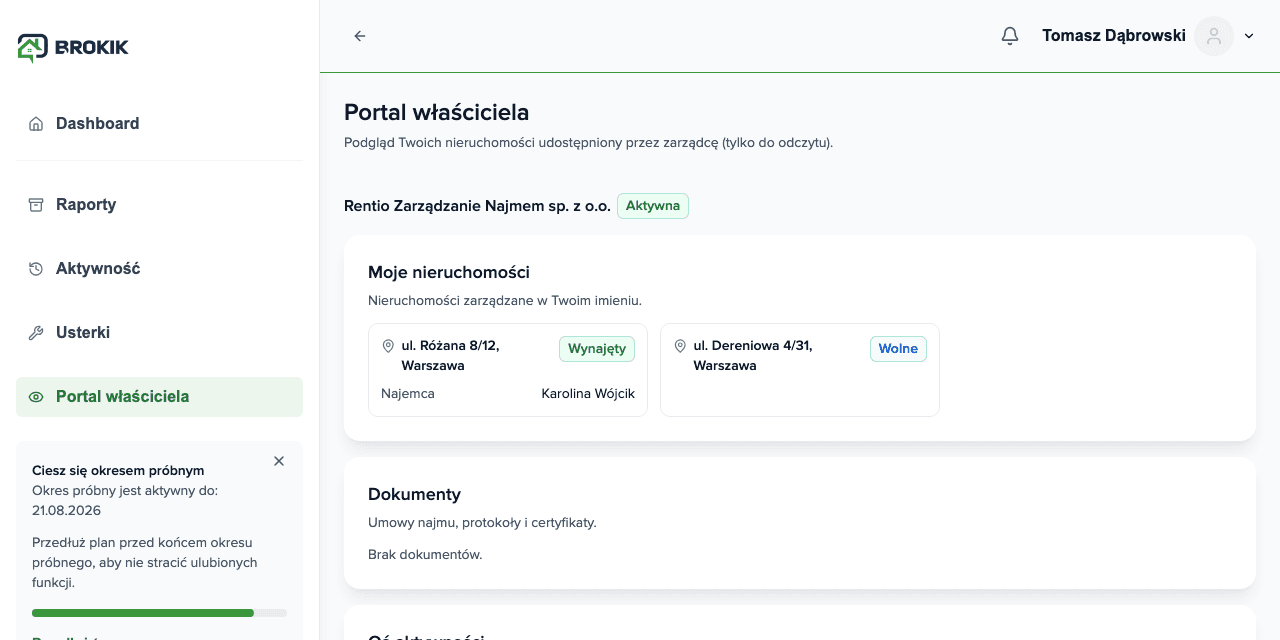Click the Dashboard home icon
The height and width of the screenshot is (640, 1280).
(36, 124)
